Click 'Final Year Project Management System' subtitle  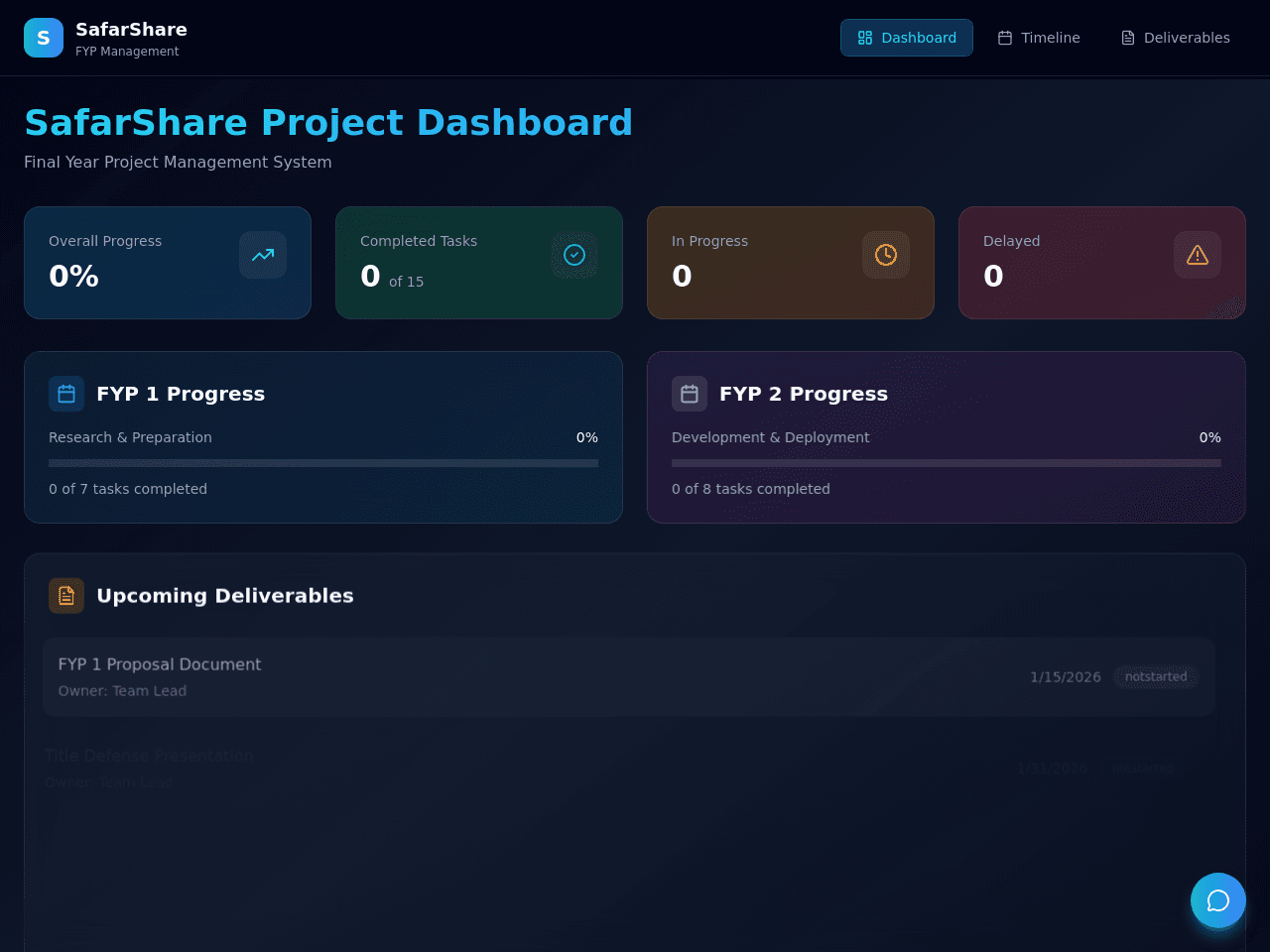coord(178,162)
